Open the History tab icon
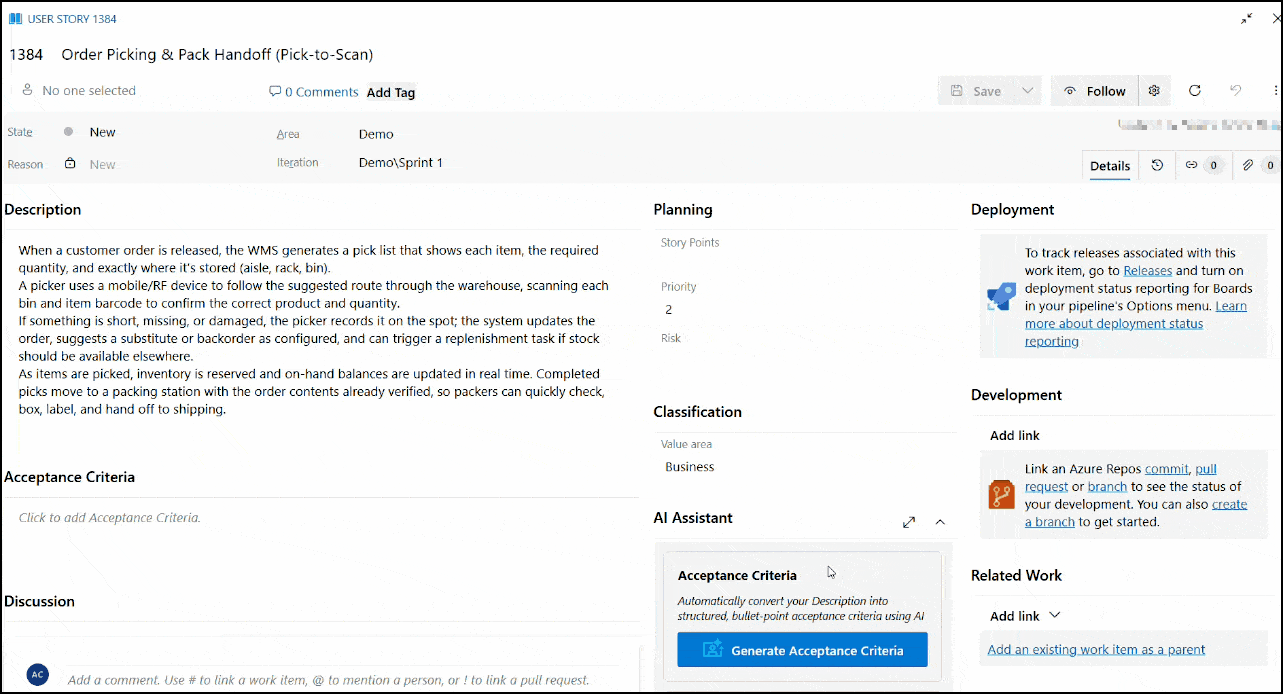This screenshot has width=1283, height=694. pos(1157,166)
